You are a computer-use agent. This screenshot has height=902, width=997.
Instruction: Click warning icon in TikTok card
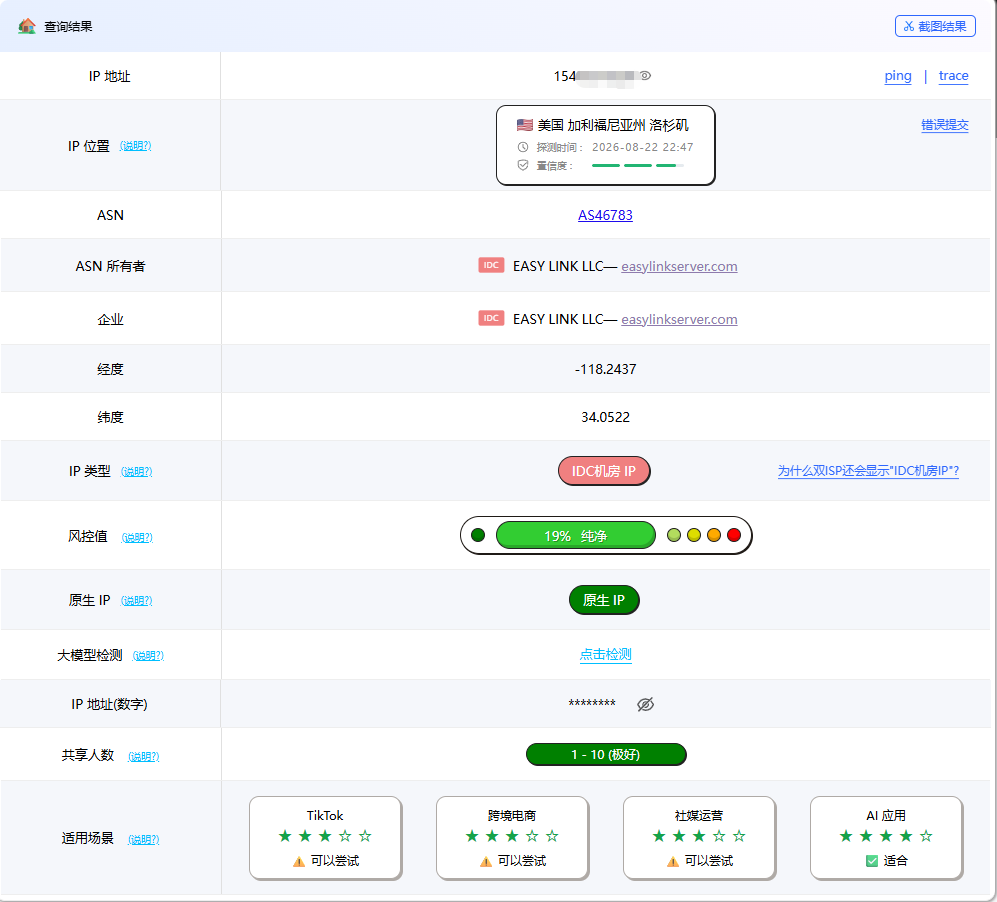point(299,861)
